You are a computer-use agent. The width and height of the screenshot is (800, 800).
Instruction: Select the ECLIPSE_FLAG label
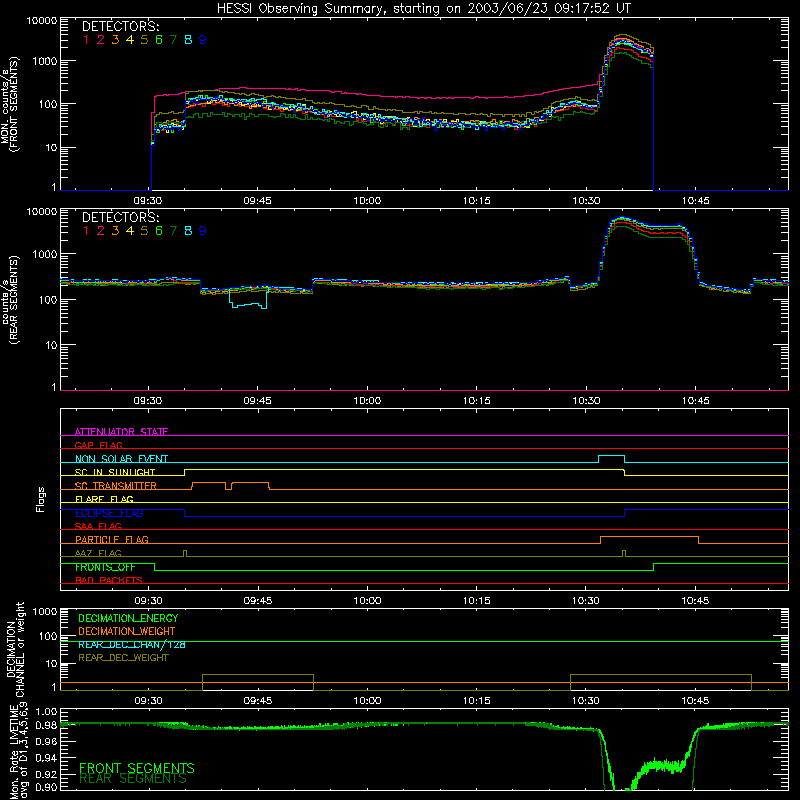(109, 513)
